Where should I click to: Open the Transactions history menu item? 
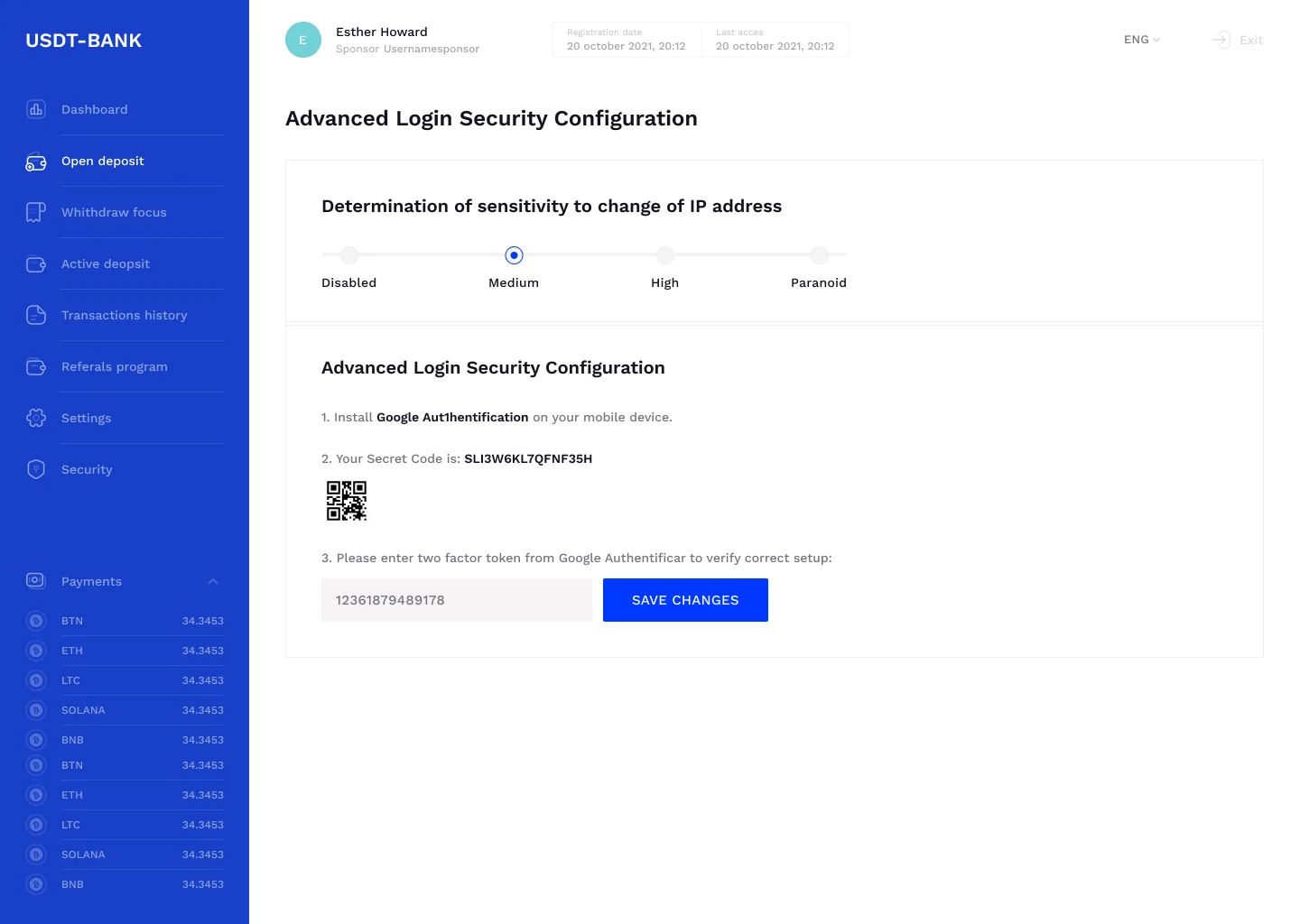click(125, 315)
